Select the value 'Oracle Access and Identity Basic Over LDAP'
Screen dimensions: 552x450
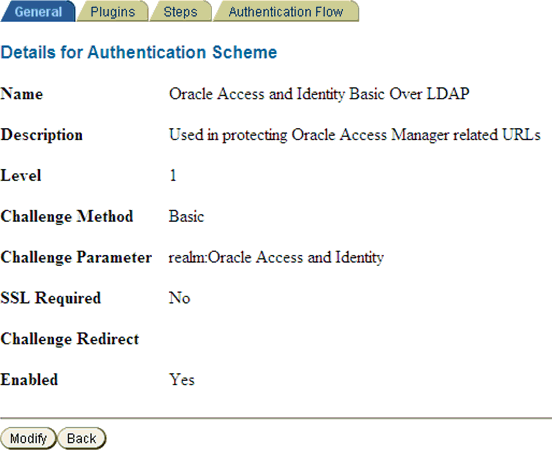319,94
